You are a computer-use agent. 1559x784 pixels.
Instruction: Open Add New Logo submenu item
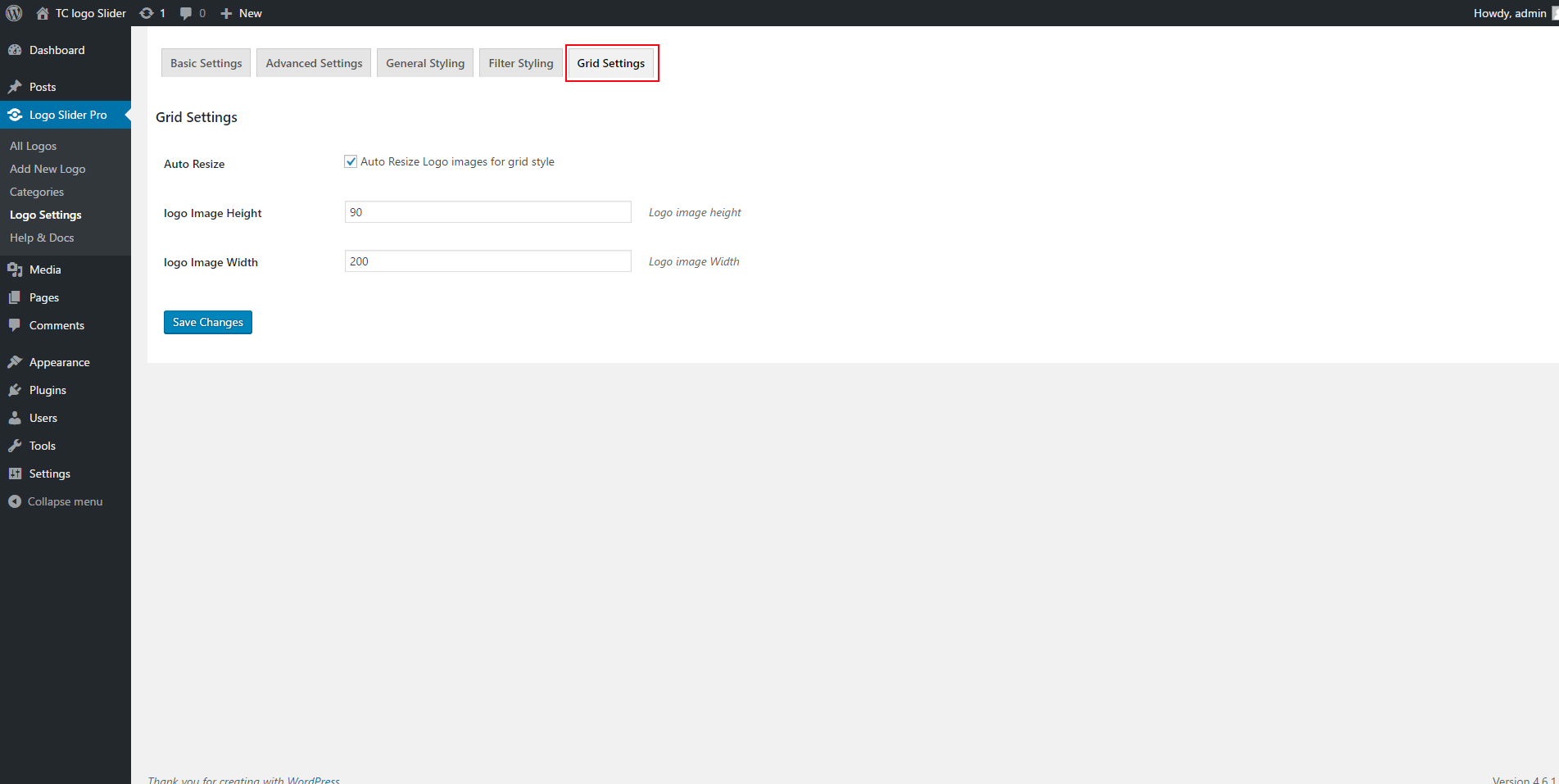tap(48, 169)
